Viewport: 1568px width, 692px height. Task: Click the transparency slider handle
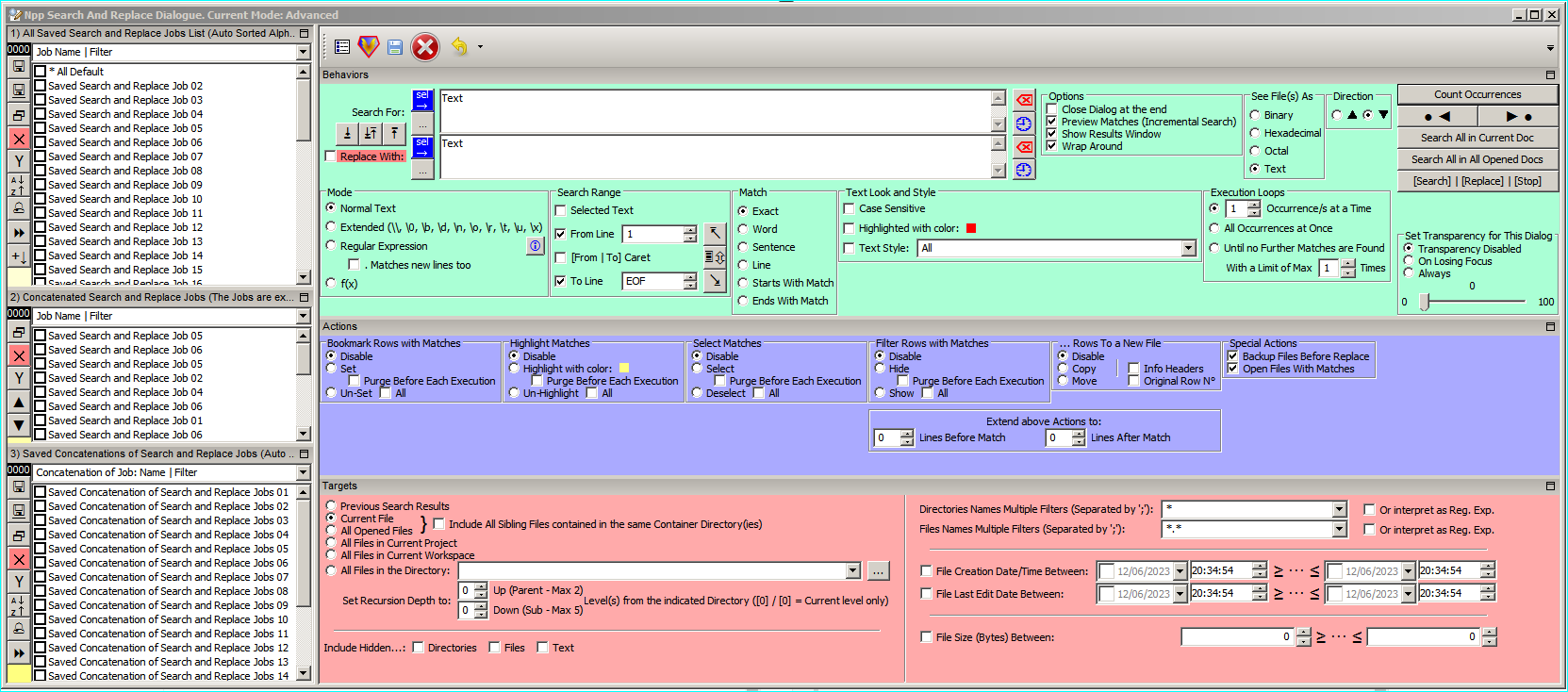tap(1425, 302)
